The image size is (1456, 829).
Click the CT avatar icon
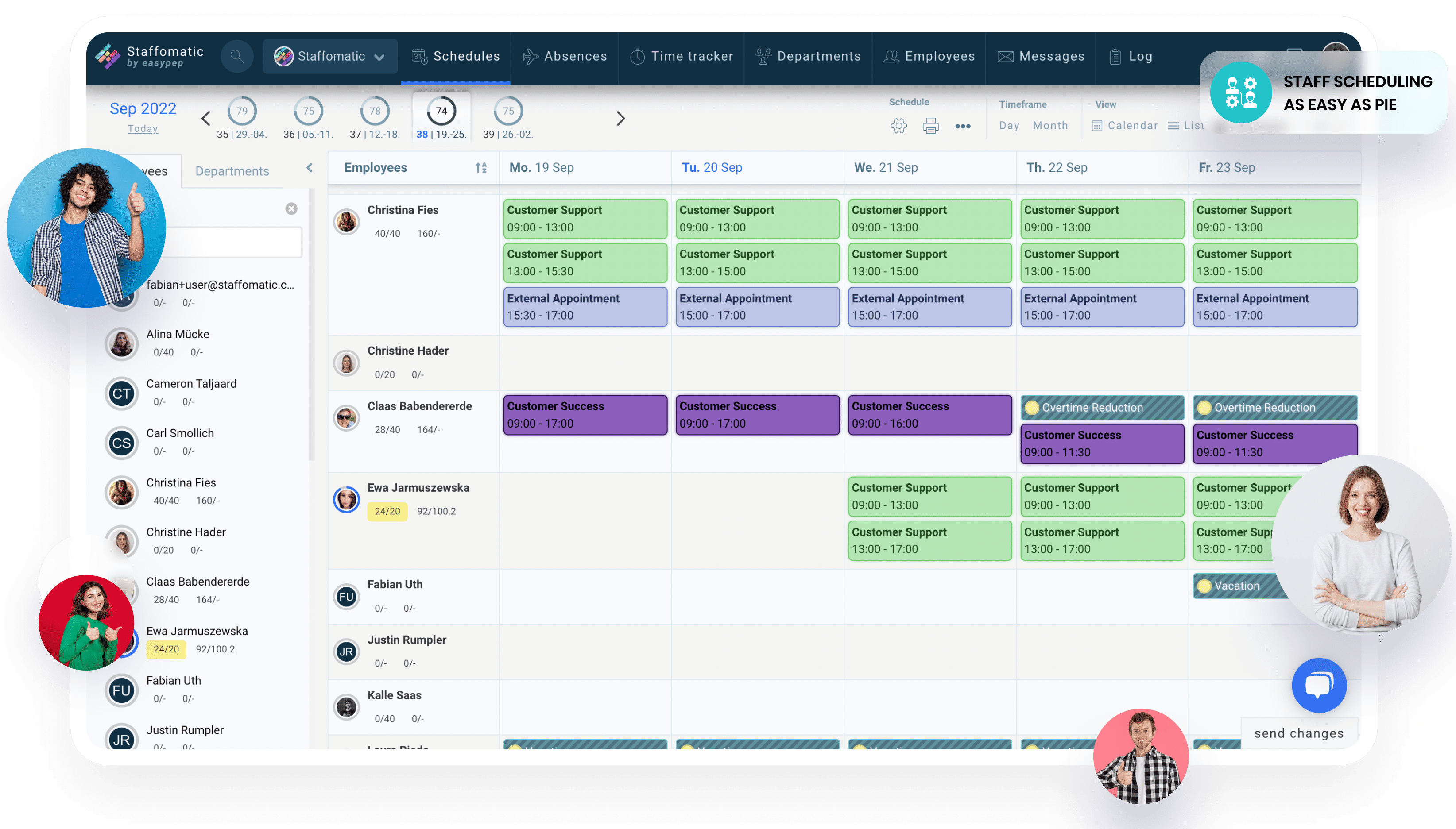(x=121, y=393)
